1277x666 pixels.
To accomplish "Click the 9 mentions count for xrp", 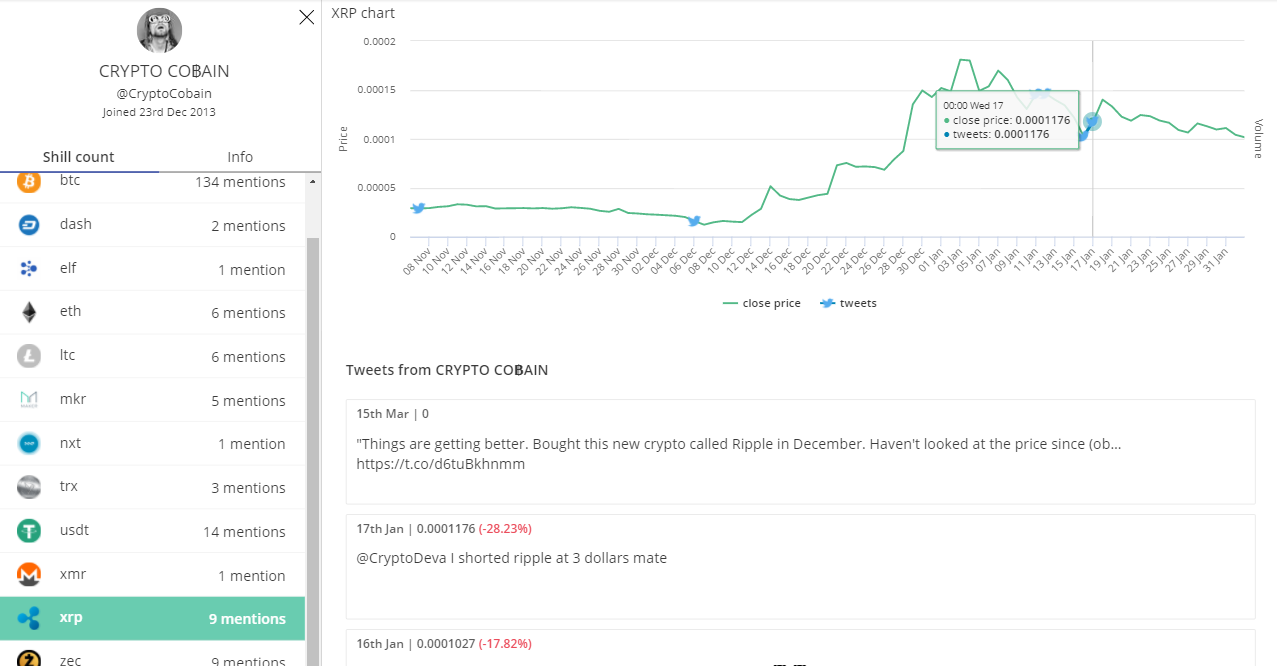I will pyautogui.click(x=247, y=619).
